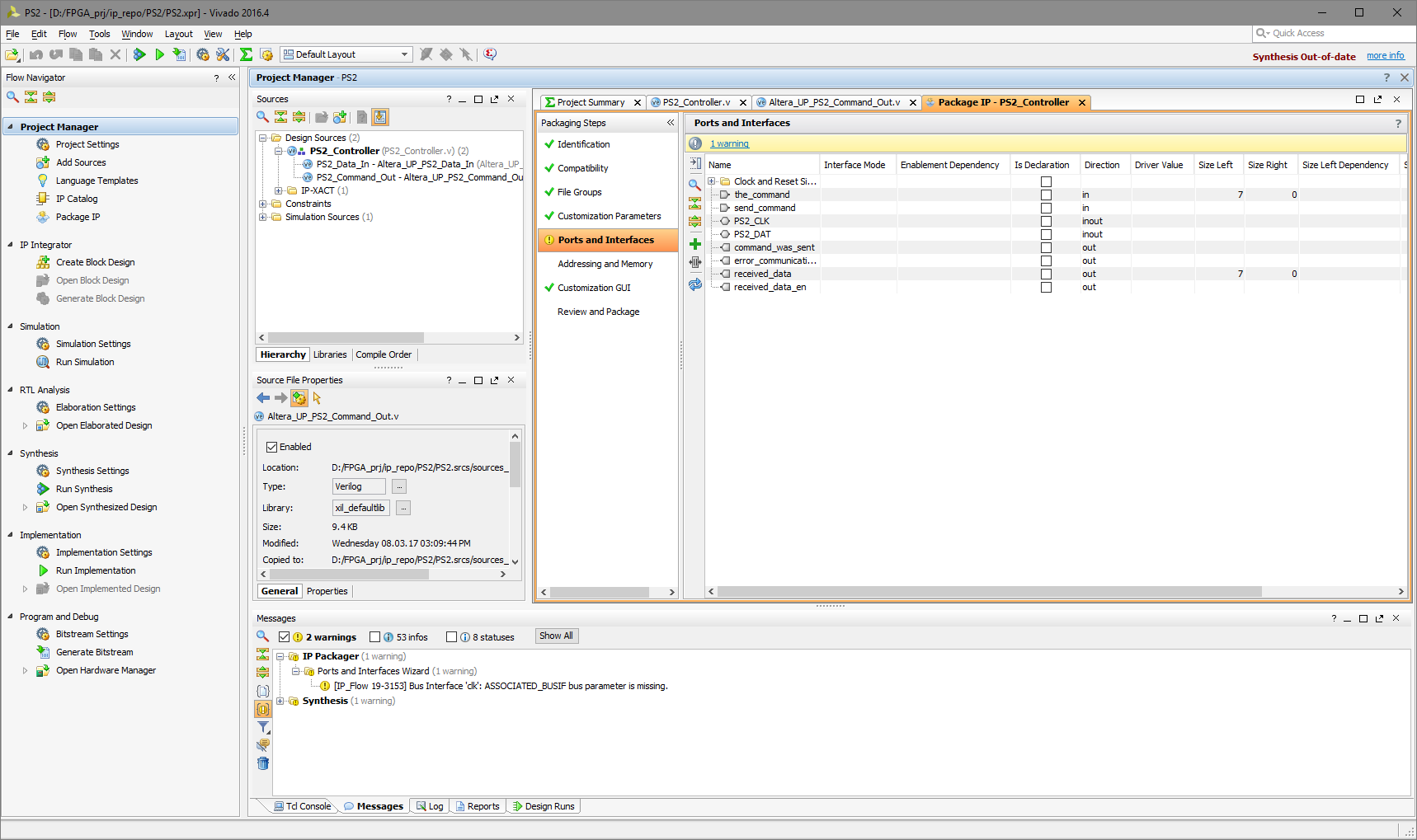Click the 1 warning link in Ports panel
The image size is (1417, 840).
(x=729, y=143)
